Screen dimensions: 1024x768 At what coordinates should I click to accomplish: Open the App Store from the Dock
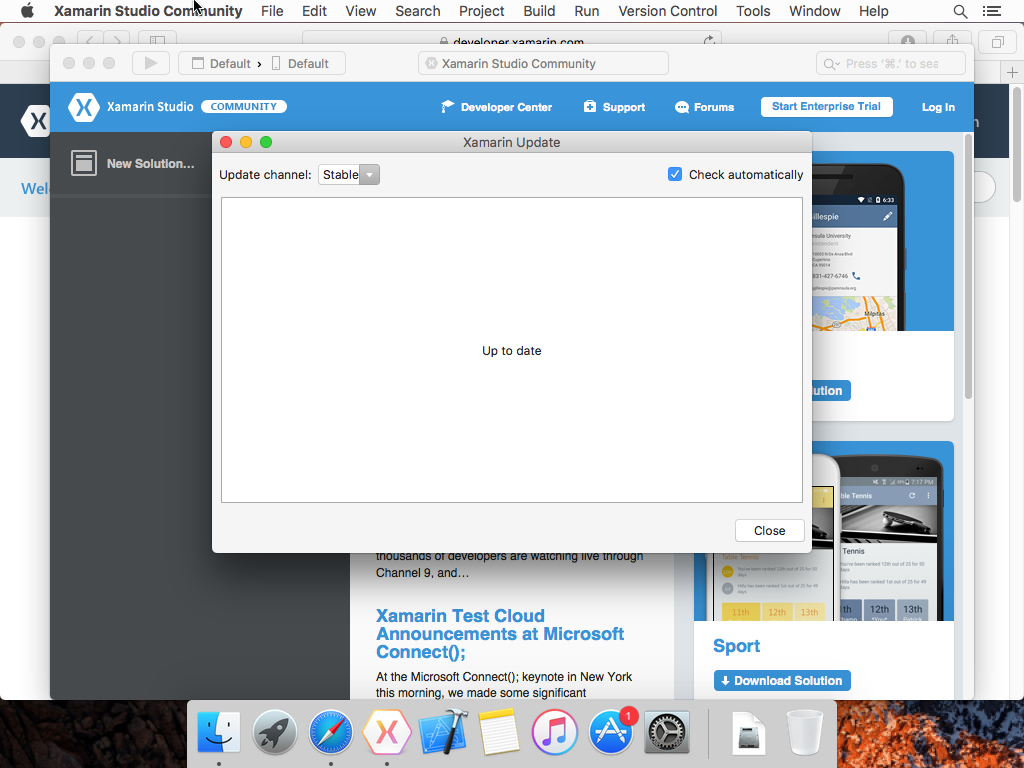coord(611,733)
